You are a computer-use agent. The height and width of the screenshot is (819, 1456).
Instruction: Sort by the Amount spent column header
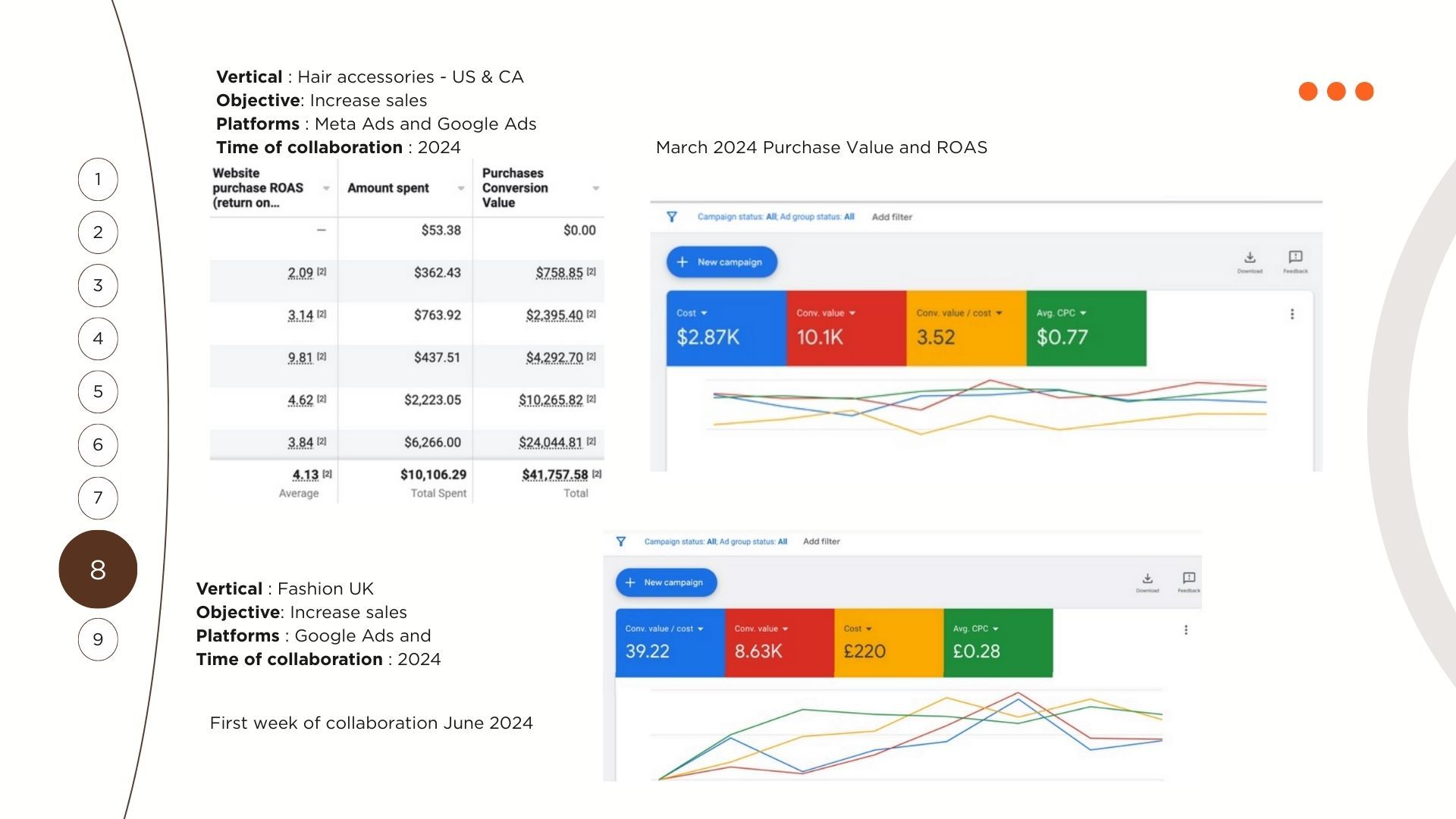pos(388,188)
